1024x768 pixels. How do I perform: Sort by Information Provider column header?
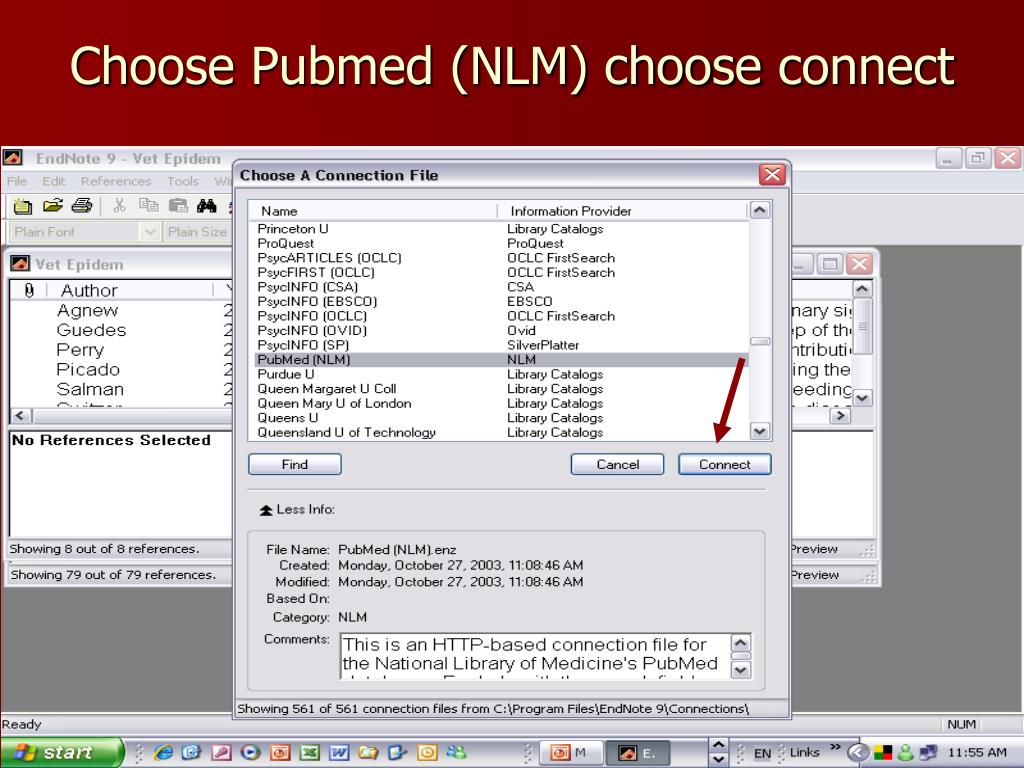click(622, 211)
